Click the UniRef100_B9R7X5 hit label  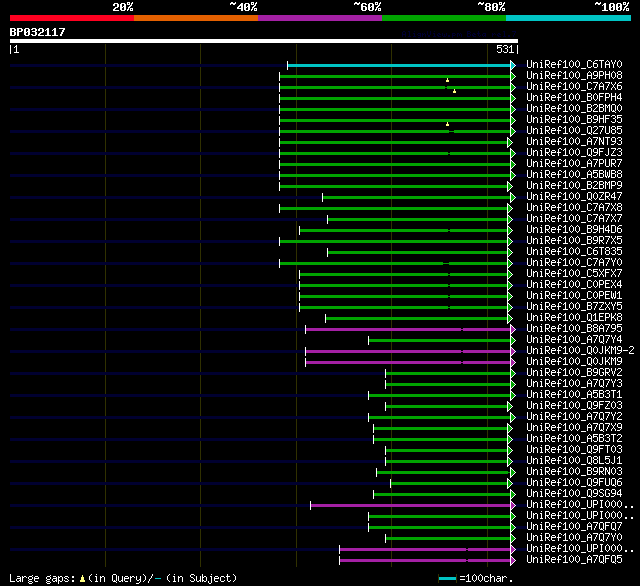(574, 241)
